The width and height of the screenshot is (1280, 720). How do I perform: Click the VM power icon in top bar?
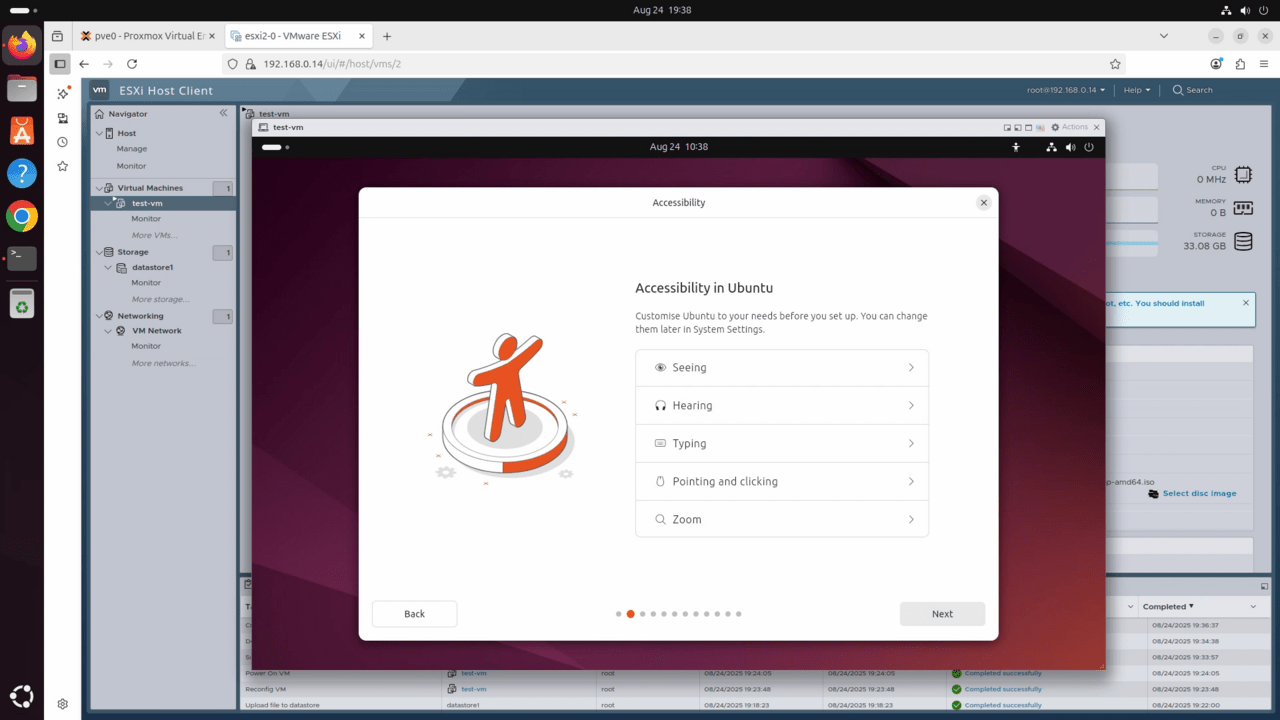click(1089, 147)
